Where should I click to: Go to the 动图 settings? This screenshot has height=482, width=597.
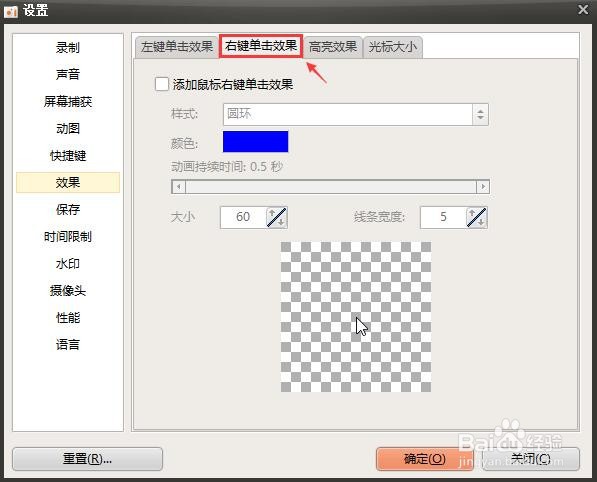(68, 129)
